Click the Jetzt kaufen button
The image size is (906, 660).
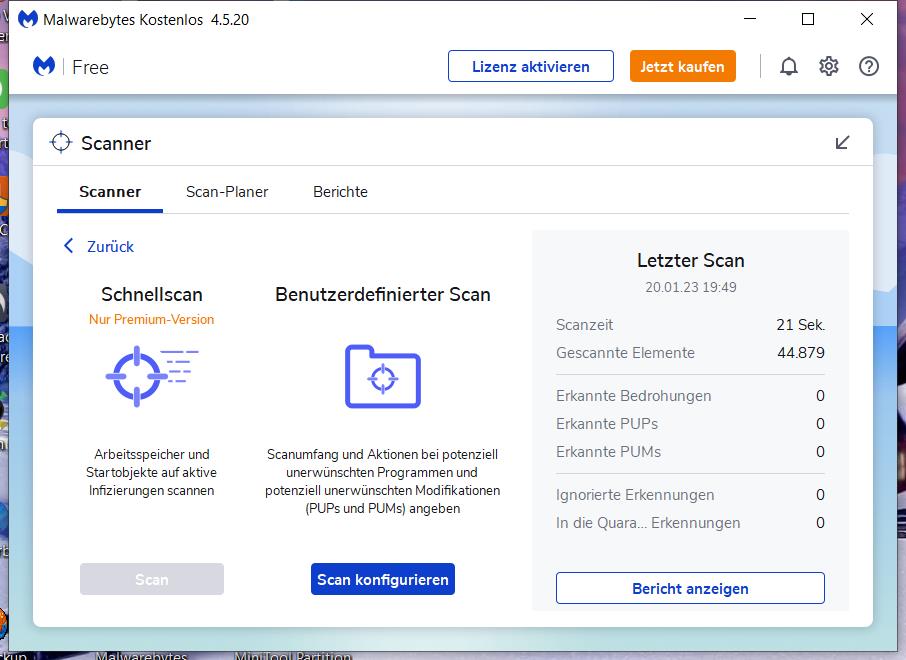[682, 66]
